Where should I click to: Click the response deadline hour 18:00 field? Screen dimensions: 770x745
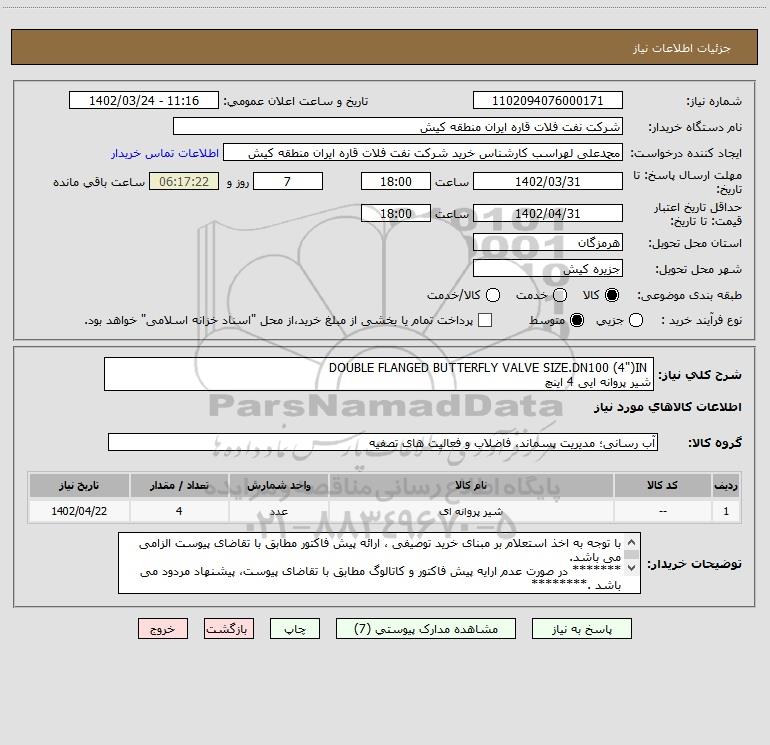click(396, 181)
